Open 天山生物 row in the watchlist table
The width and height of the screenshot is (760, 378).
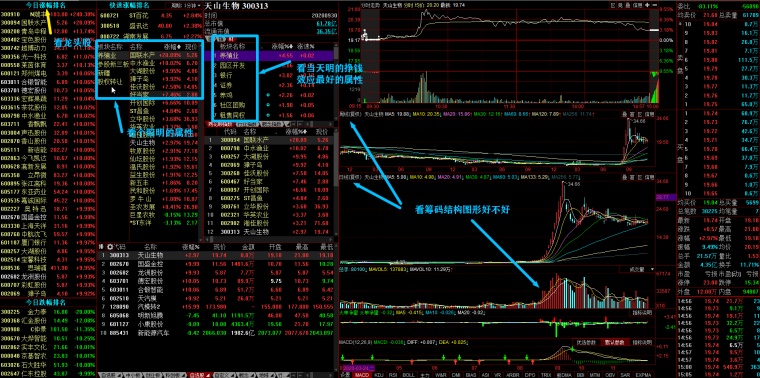tap(216, 255)
